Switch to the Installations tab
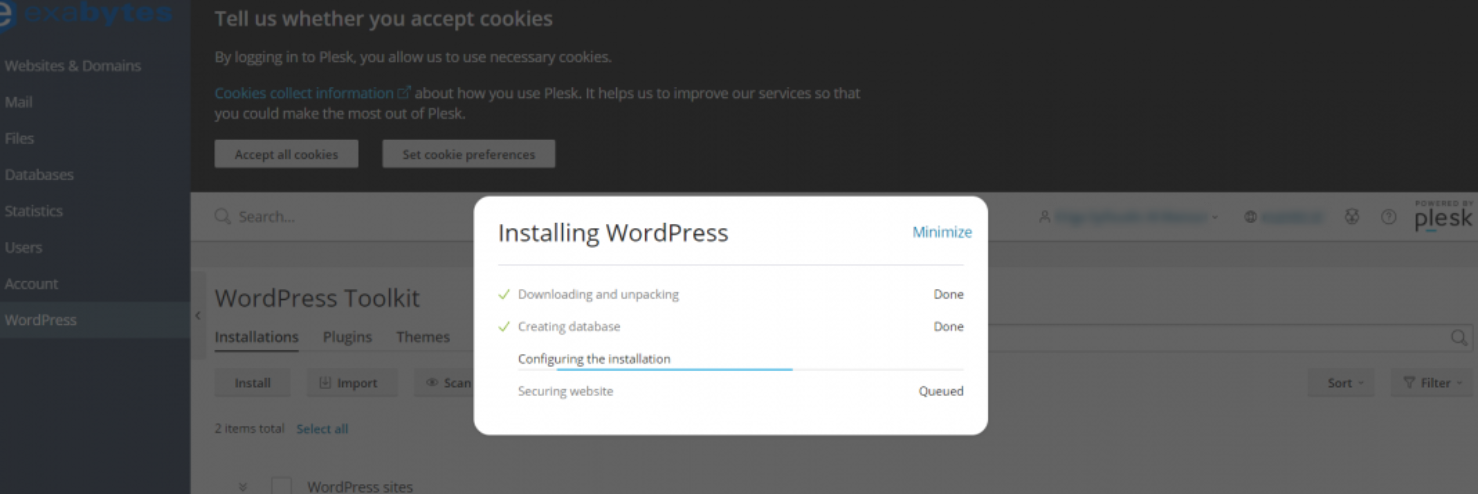1478x494 pixels. click(x=256, y=337)
